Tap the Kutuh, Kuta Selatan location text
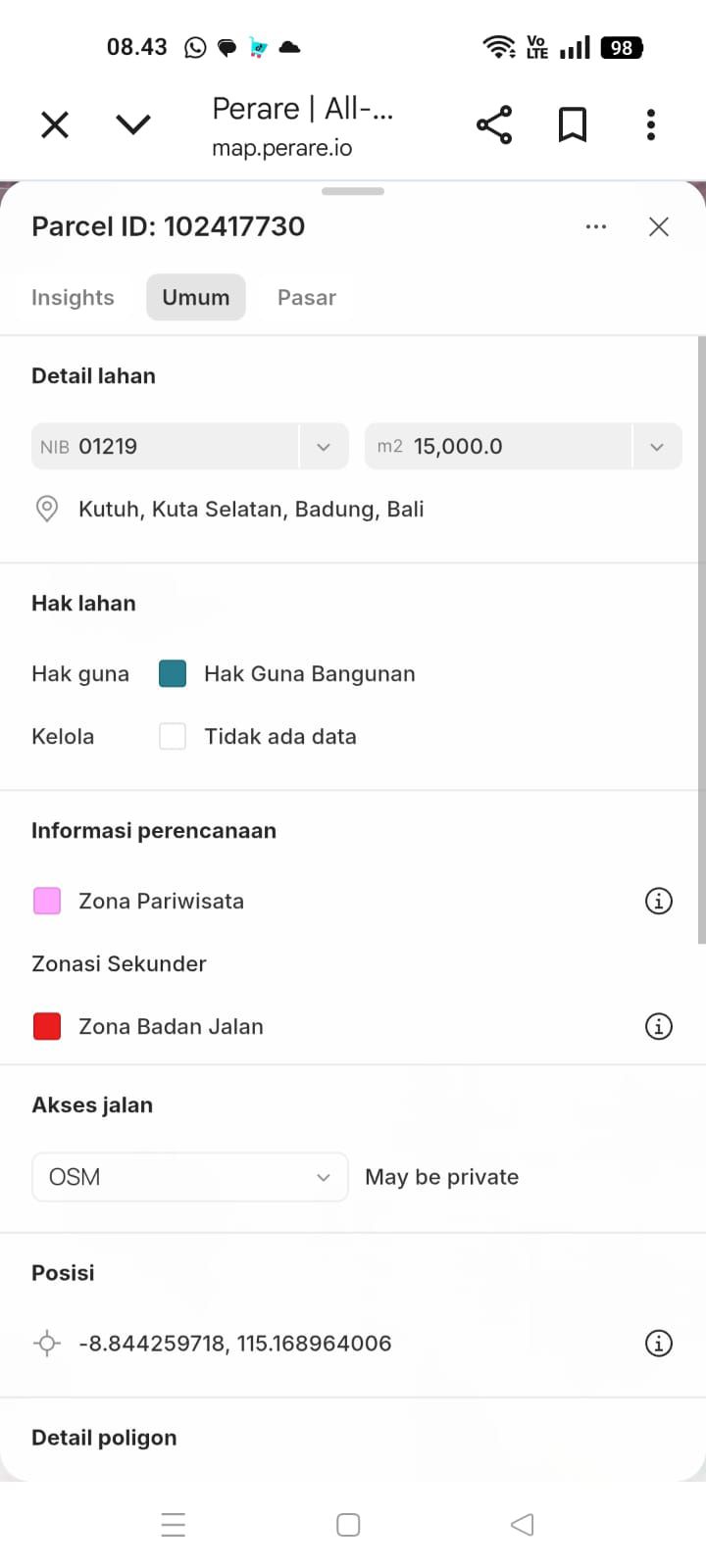706x1568 pixels. 251,509
